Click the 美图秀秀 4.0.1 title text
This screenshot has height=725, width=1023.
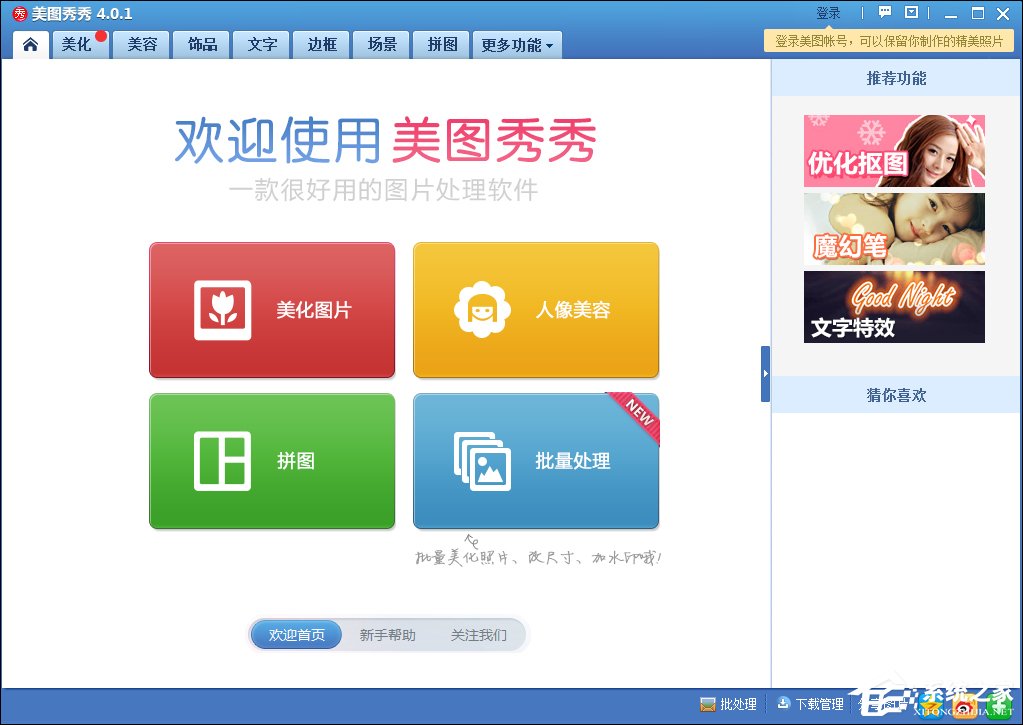[x=82, y=14]
